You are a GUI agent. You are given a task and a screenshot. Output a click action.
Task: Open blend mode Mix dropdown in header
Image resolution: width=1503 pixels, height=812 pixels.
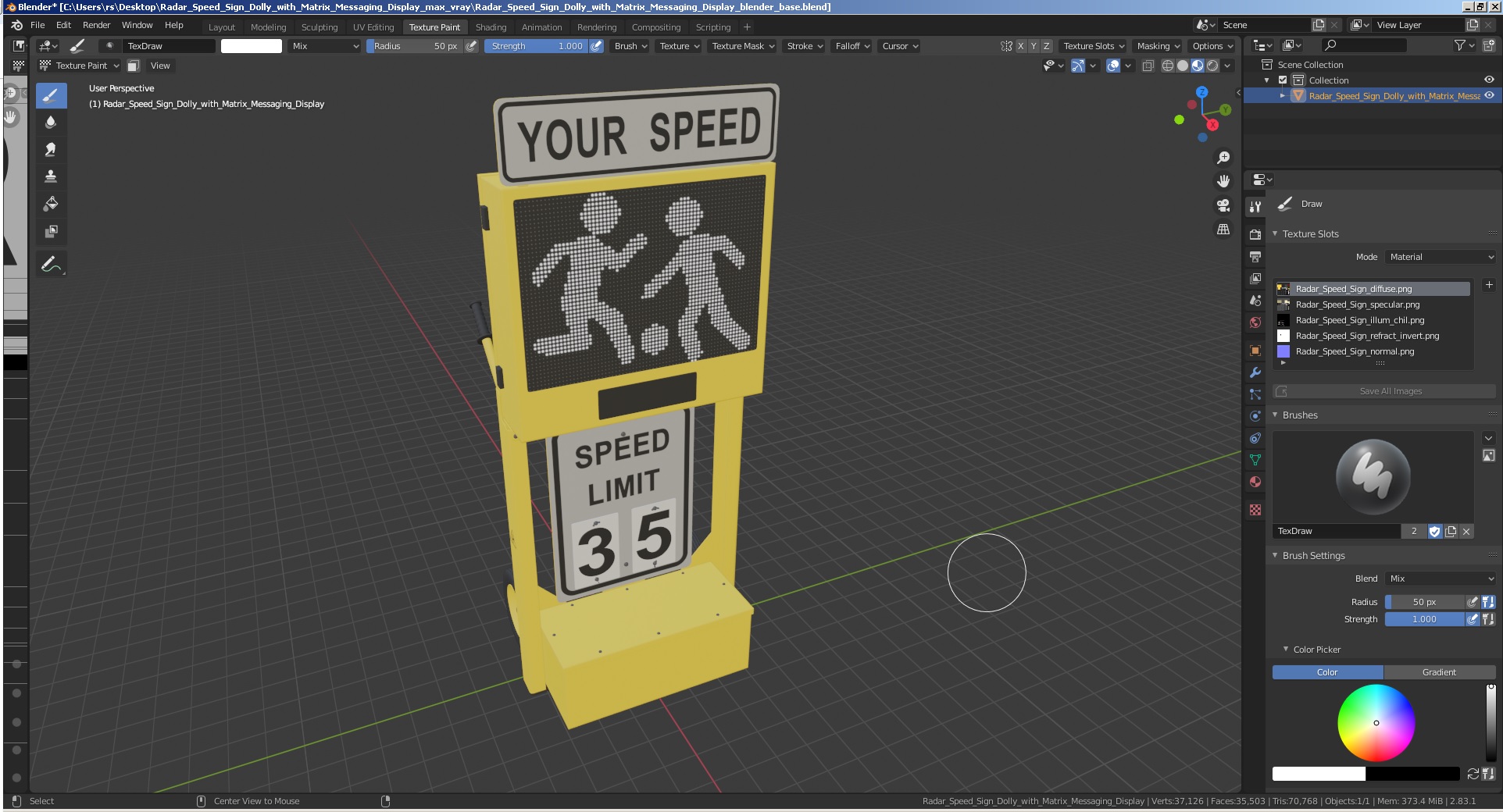[324, 46]
